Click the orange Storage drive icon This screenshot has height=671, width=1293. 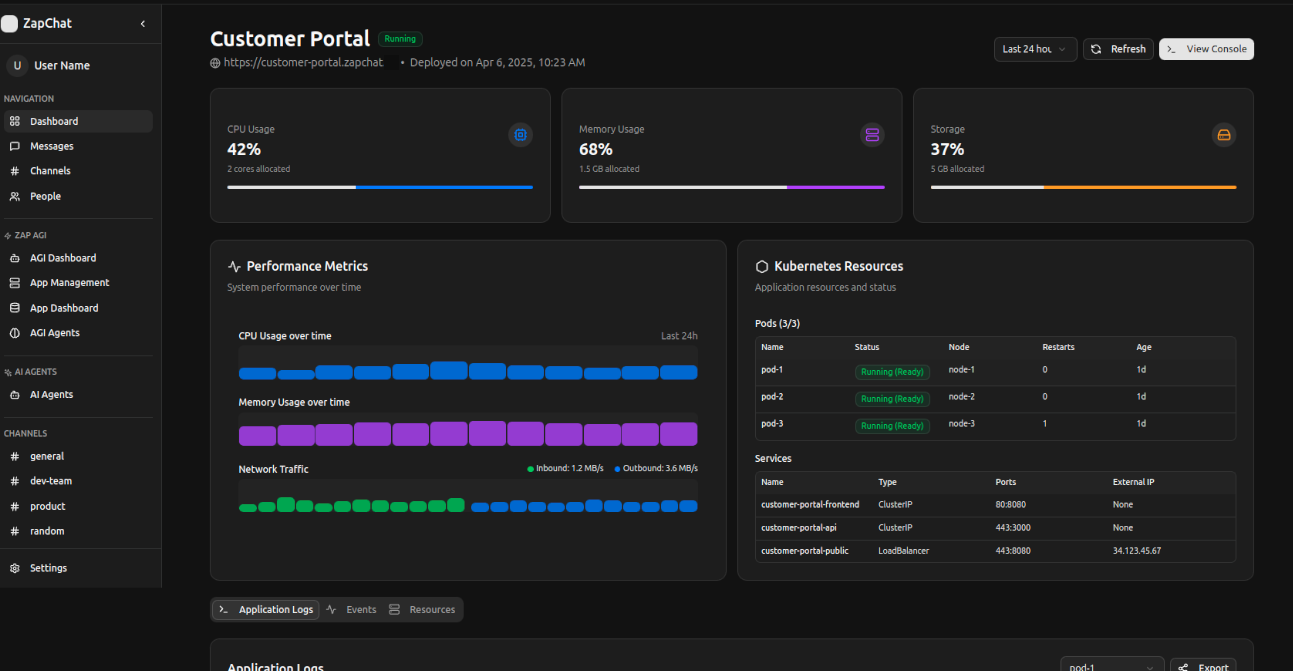coord(1223,135)
